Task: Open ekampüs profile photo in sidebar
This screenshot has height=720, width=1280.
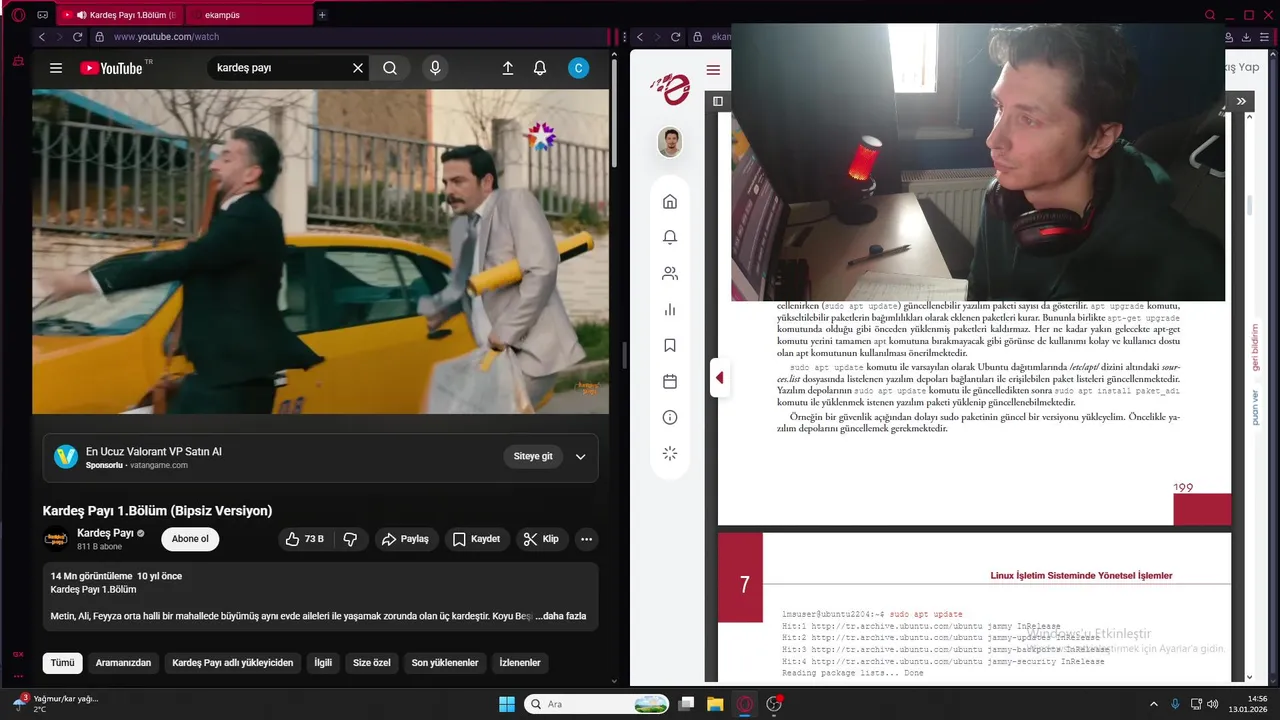Action: tap(670, 142)
